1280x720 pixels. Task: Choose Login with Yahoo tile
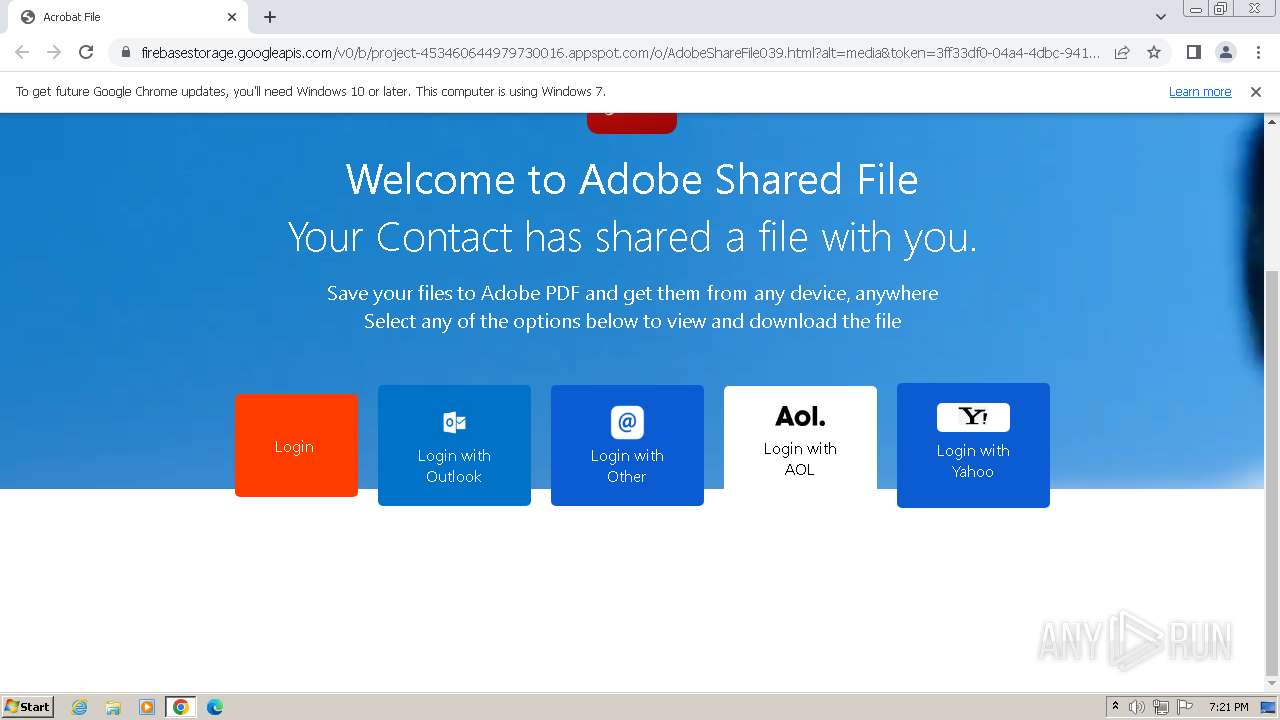click(x=973, y=445)
